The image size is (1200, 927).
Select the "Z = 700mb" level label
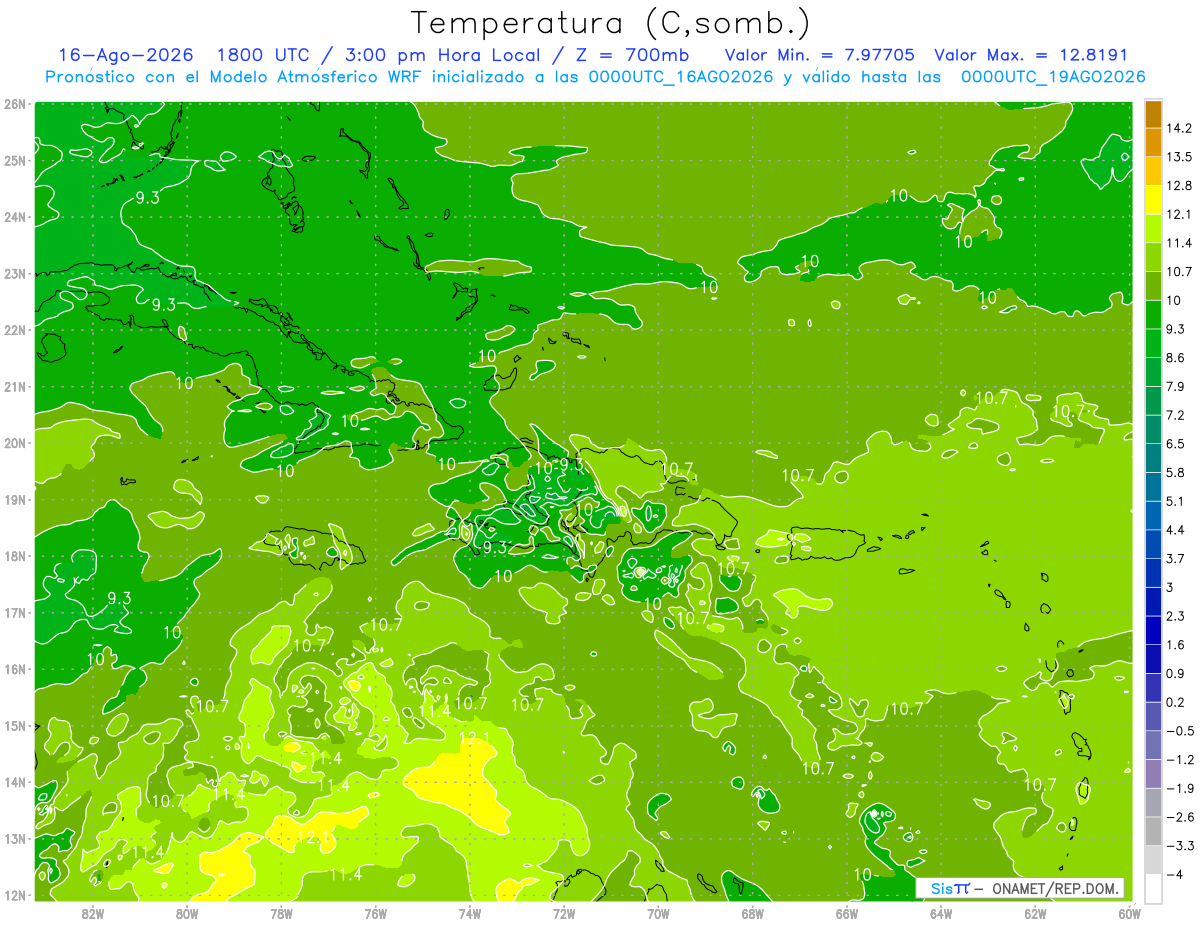[x=633, y=55]
